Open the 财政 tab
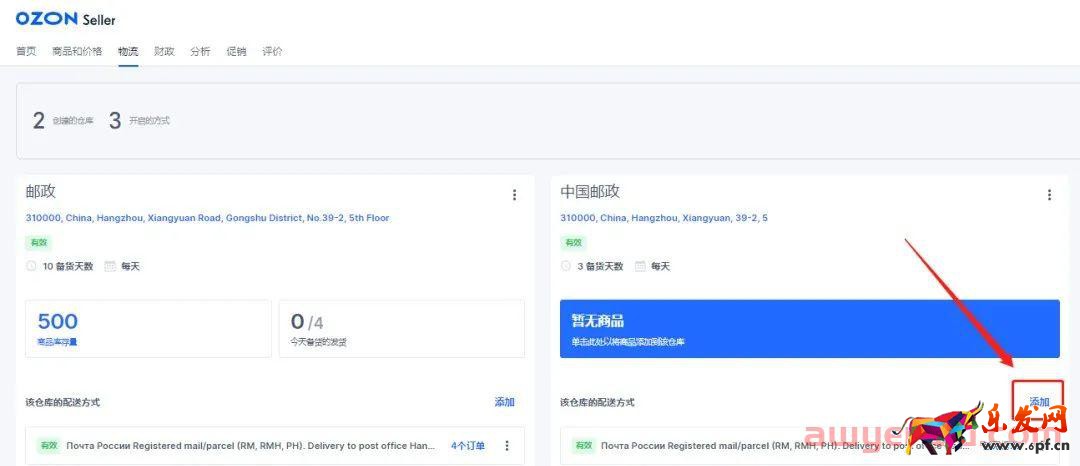Screen dimensions: 1080x466 click(x=164, y=51)
